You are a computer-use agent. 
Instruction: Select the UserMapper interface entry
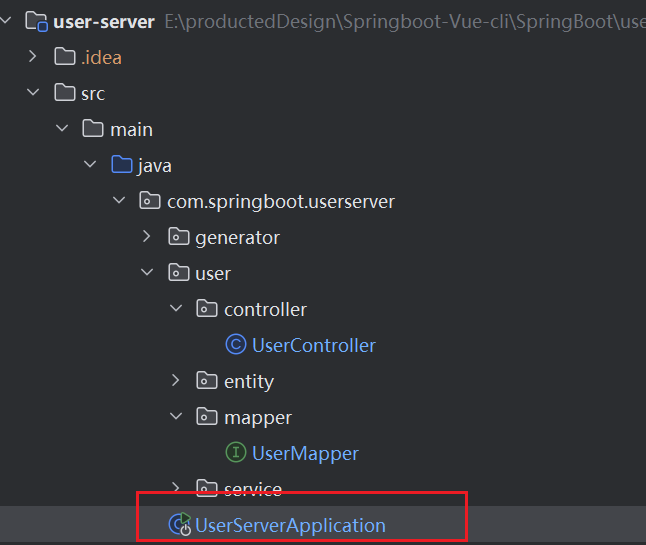[305, 453]
